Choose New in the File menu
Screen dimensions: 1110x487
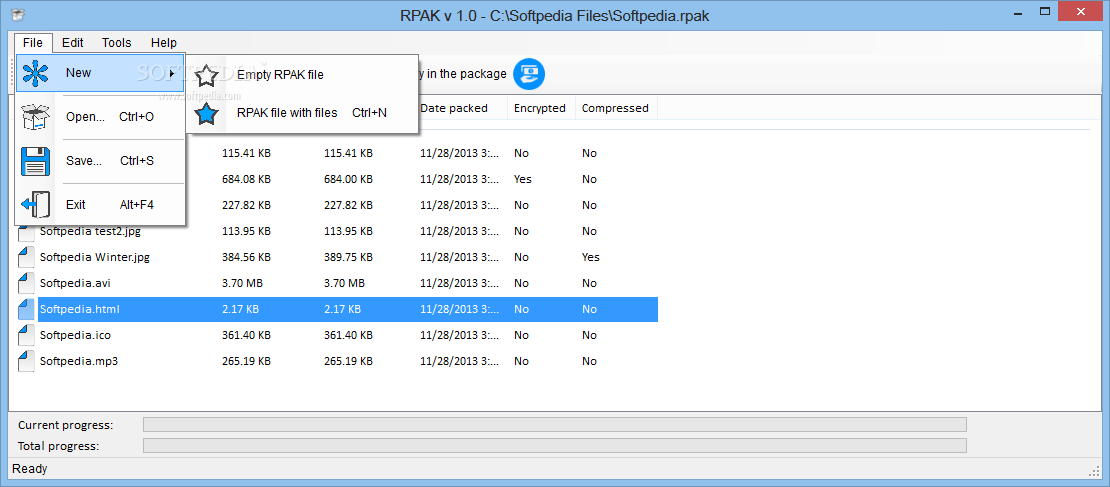[100, 73]
